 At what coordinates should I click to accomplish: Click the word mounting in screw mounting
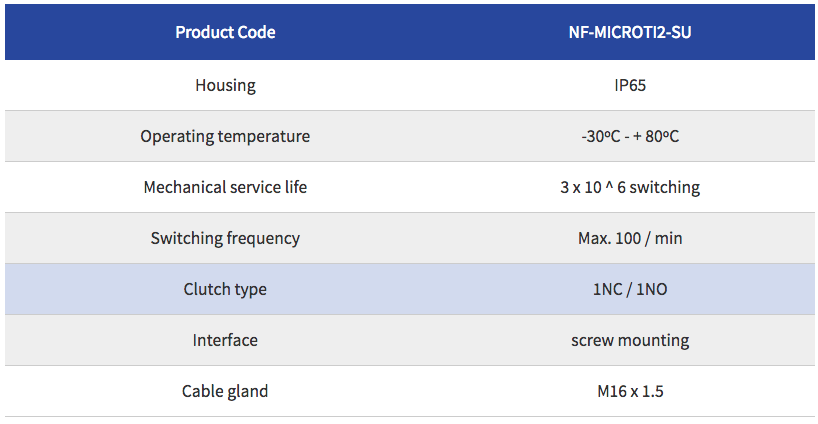[653, 341]
